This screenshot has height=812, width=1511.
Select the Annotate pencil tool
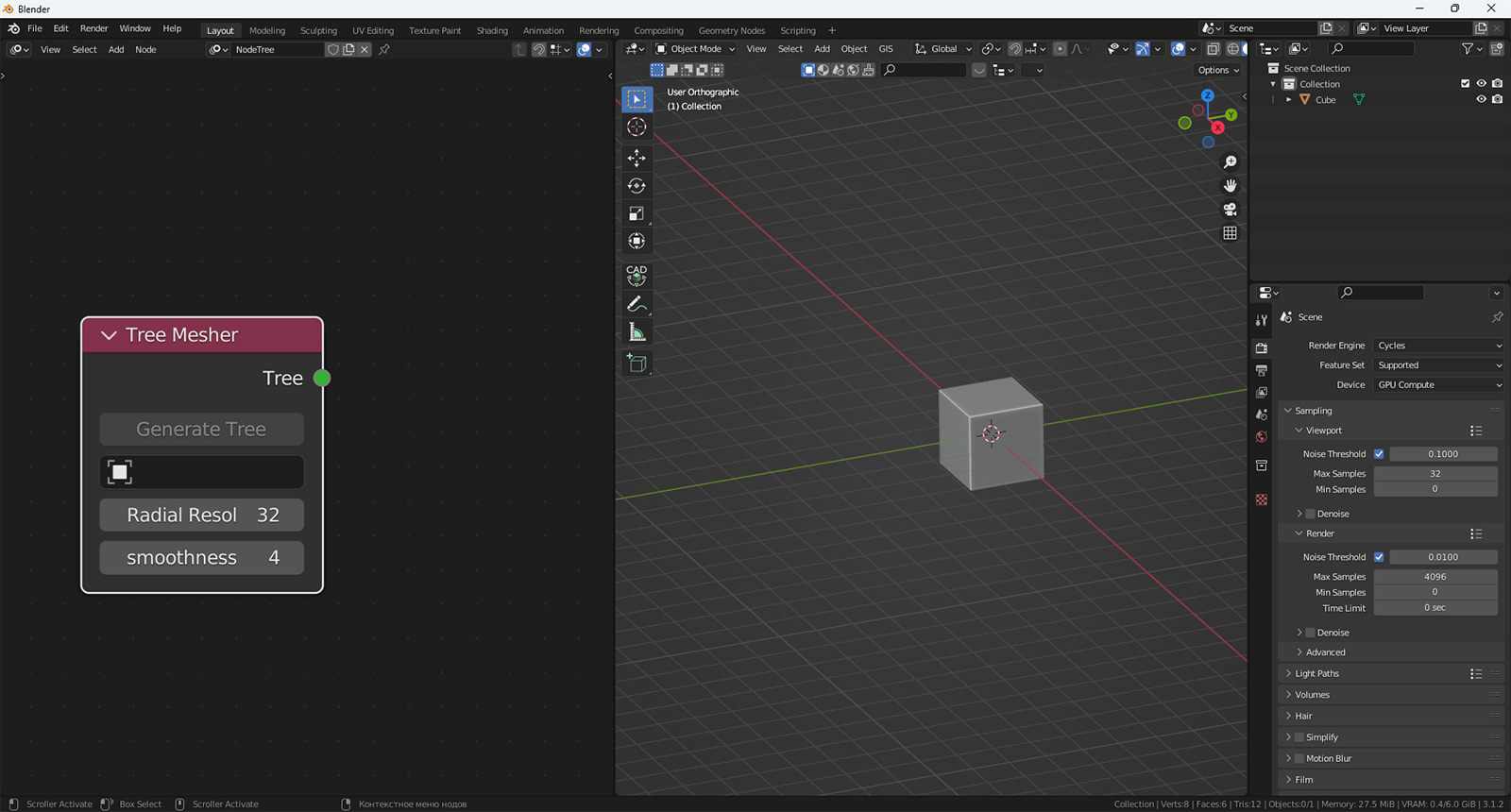637,304
